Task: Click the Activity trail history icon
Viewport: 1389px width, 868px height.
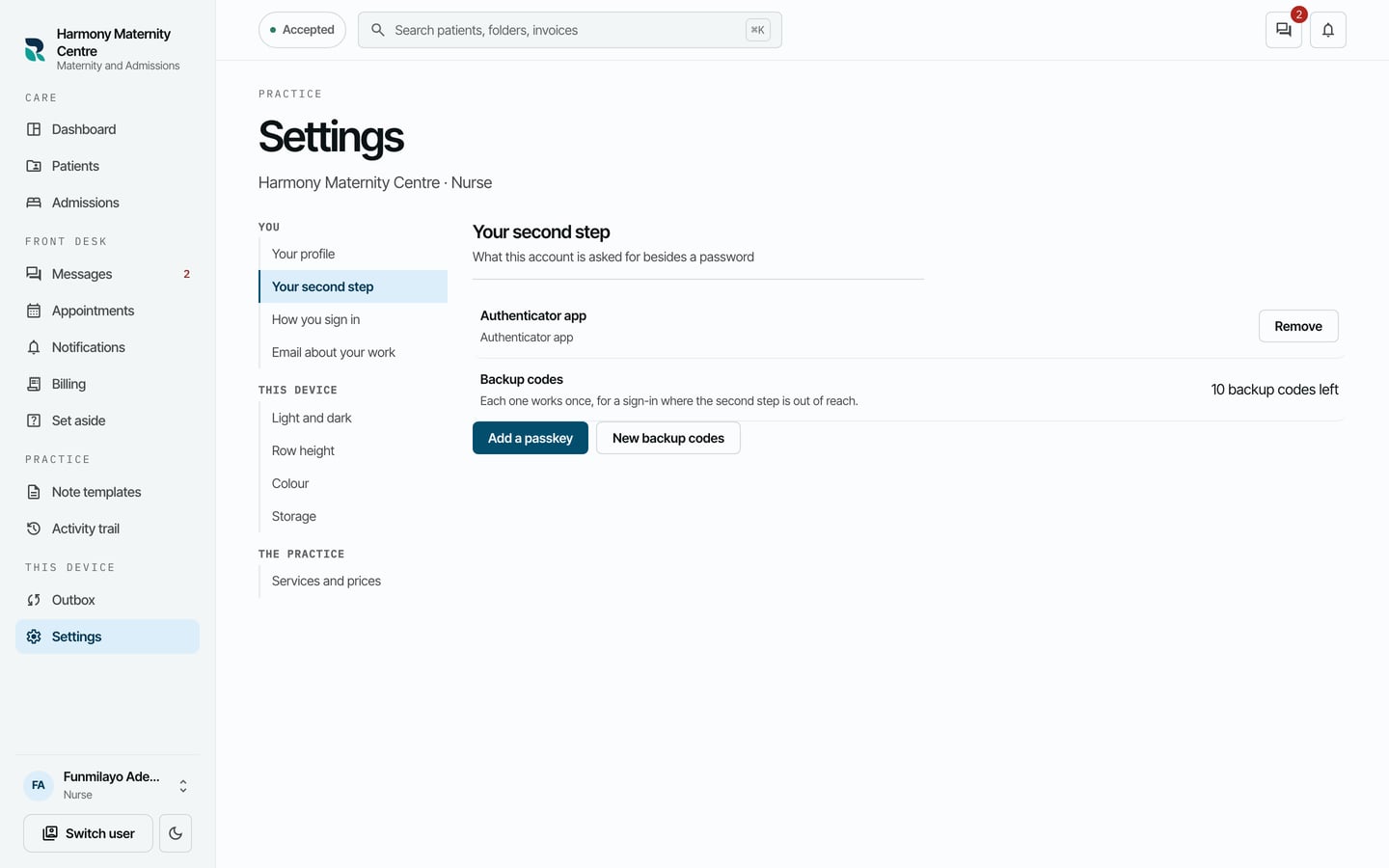Action: (x=34, y=529)
